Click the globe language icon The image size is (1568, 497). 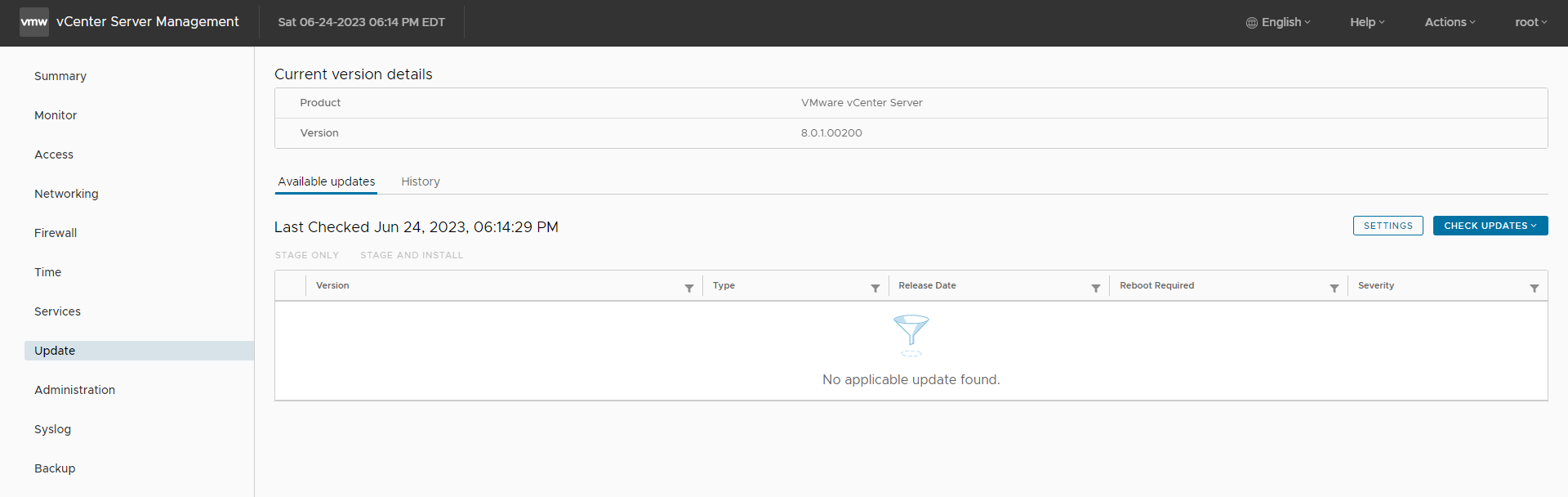1251,23
